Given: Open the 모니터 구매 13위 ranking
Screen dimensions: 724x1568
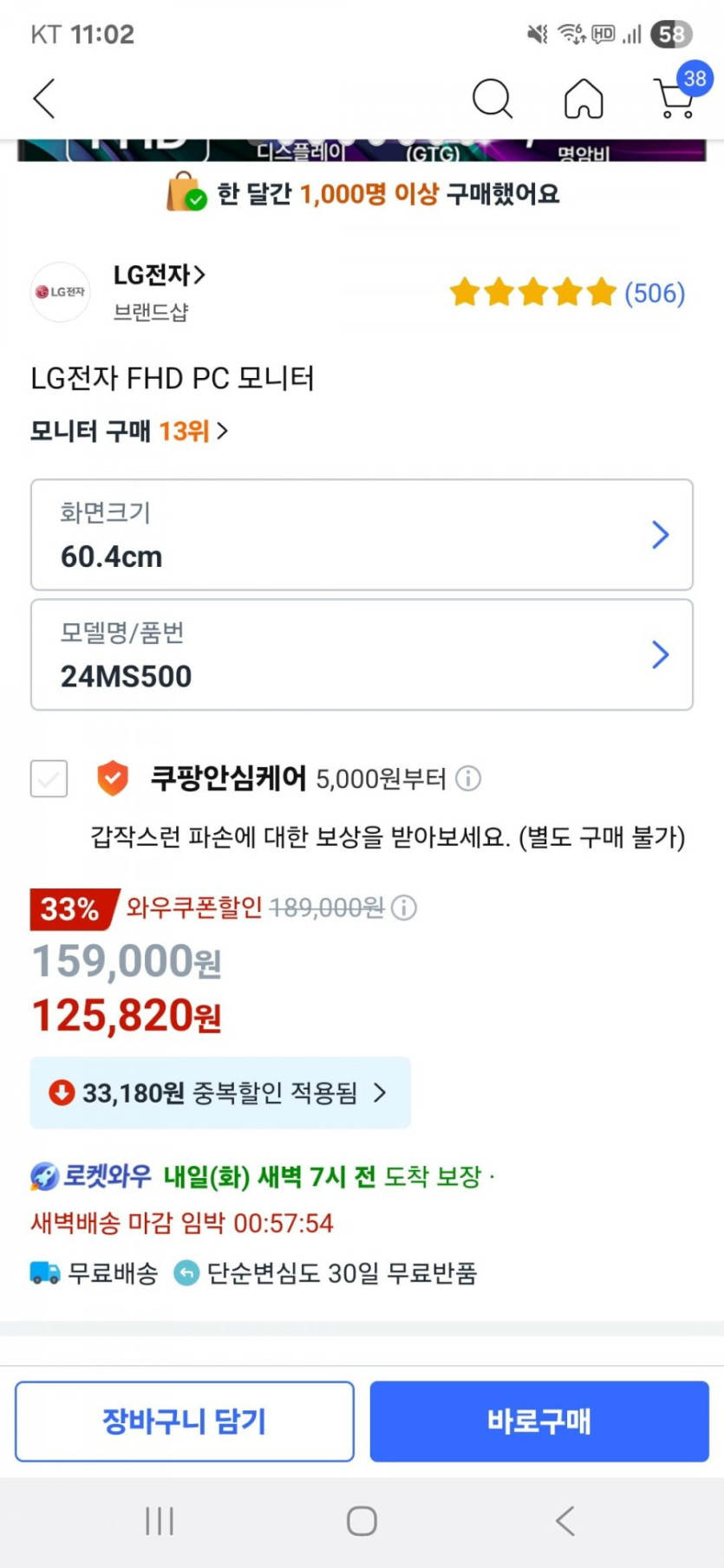Looking at the screenshot, I should pos(129,431).
